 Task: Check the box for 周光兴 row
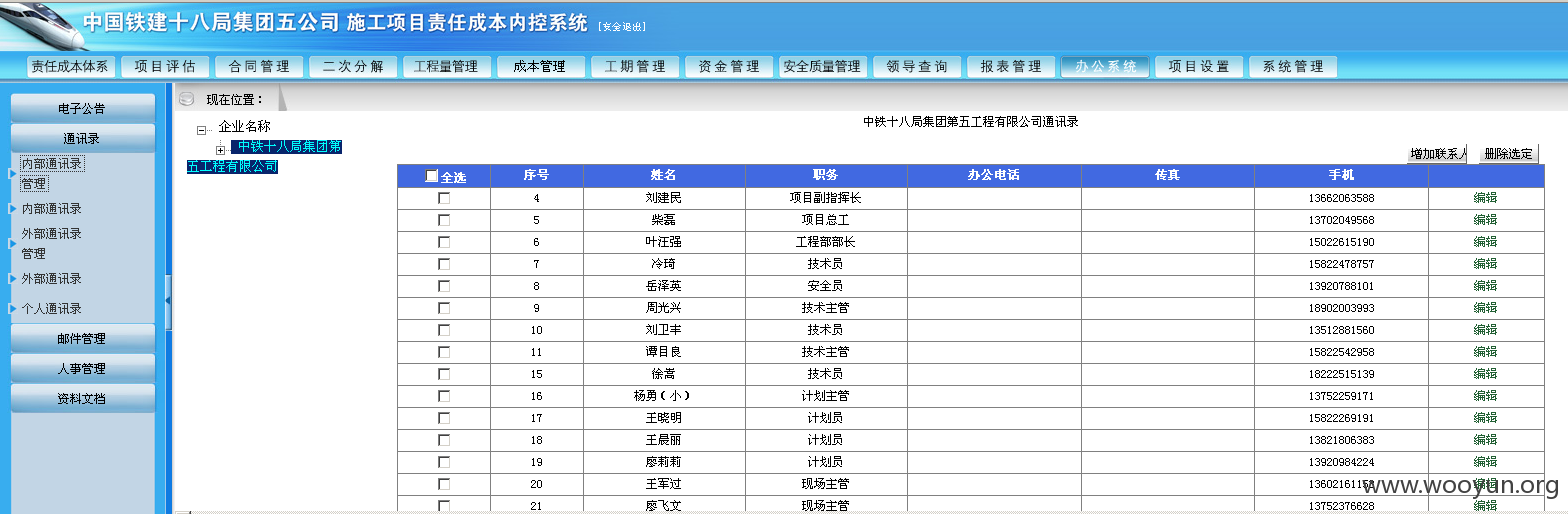click(x=444, y=308)
